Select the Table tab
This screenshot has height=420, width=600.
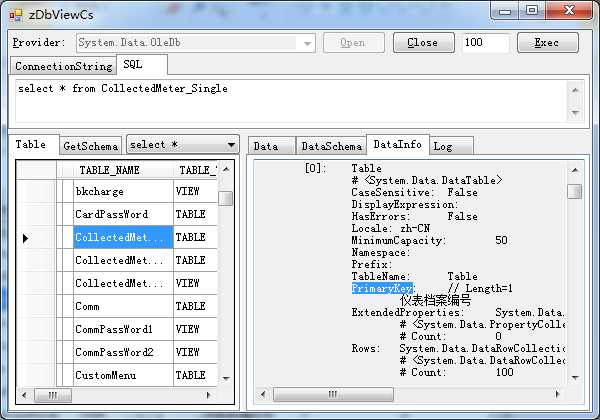[33, 145]
